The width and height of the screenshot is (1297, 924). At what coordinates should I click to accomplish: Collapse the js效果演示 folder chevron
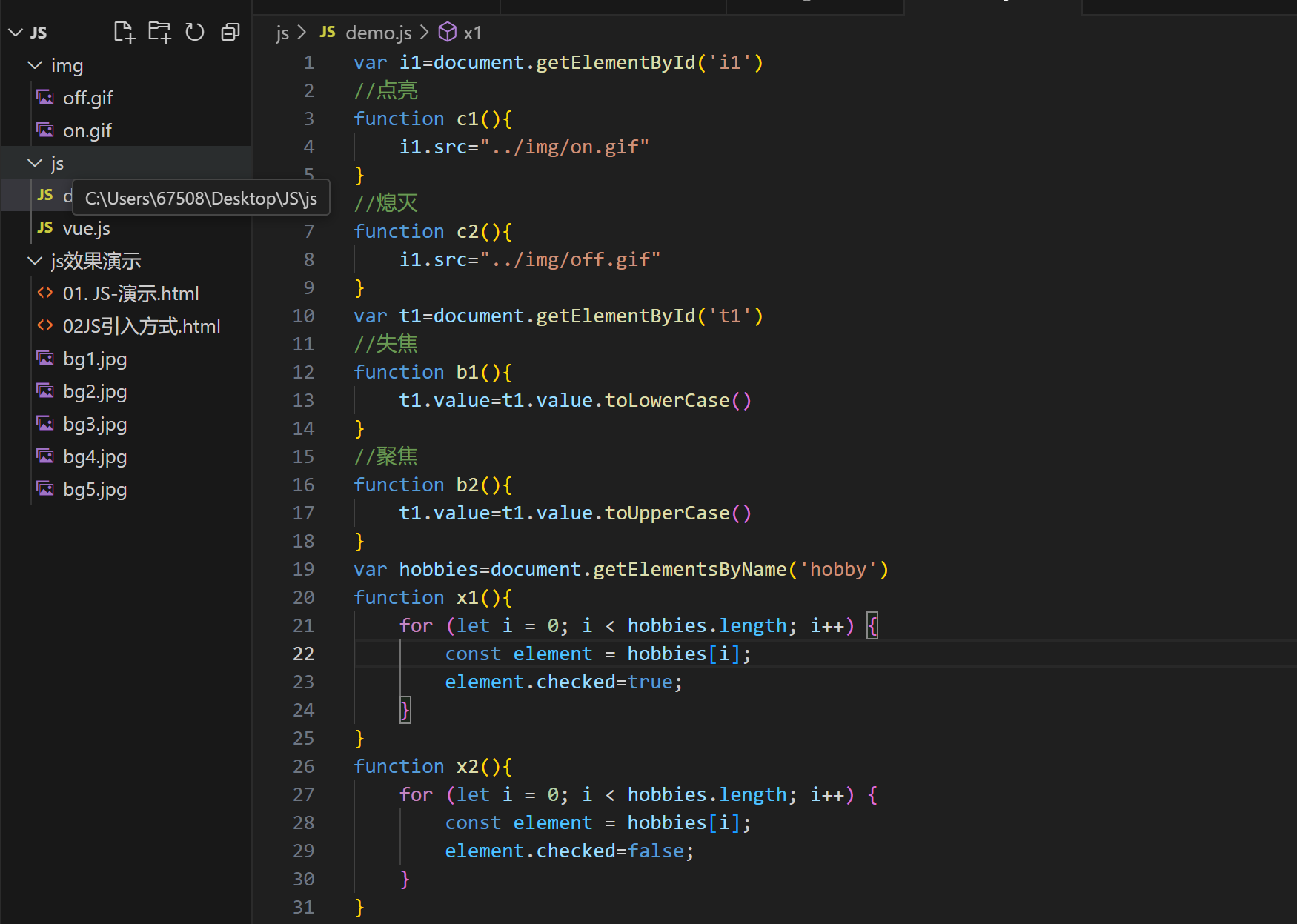[35, 261]
